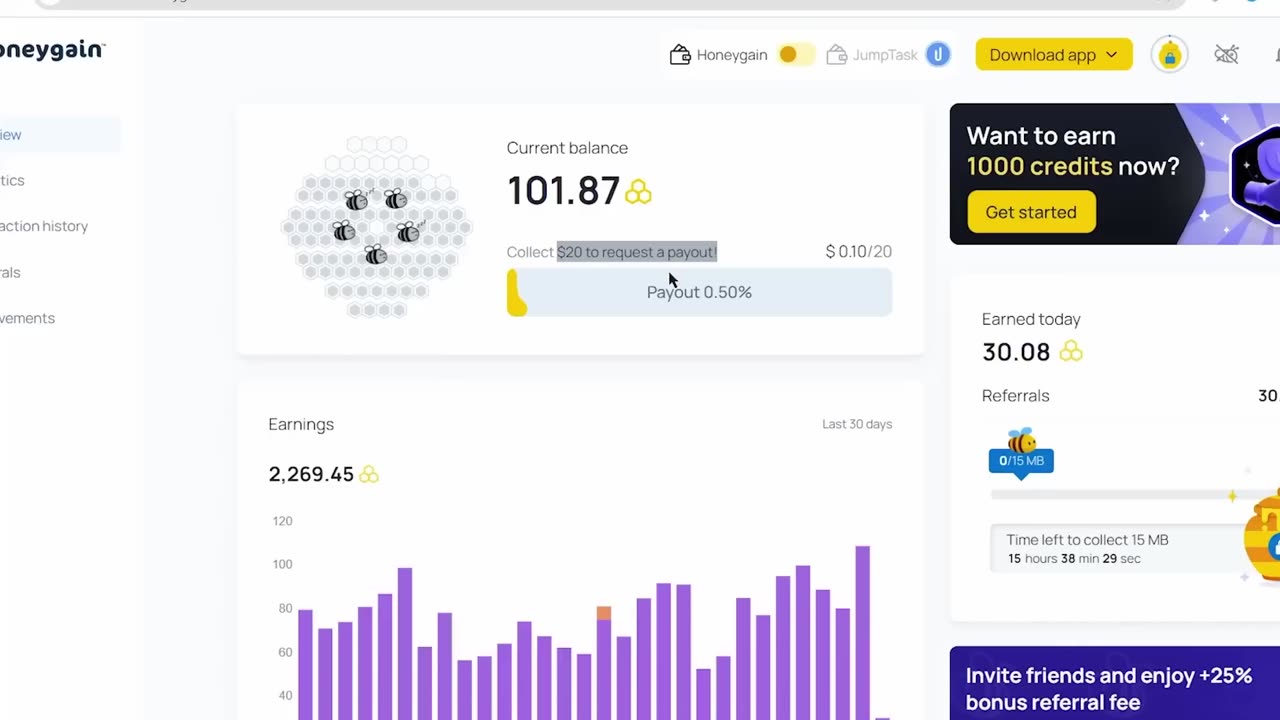Open the Download app dropdown
The image size is (1280, 720).
pyautogui.click(x=1054, y=55)
